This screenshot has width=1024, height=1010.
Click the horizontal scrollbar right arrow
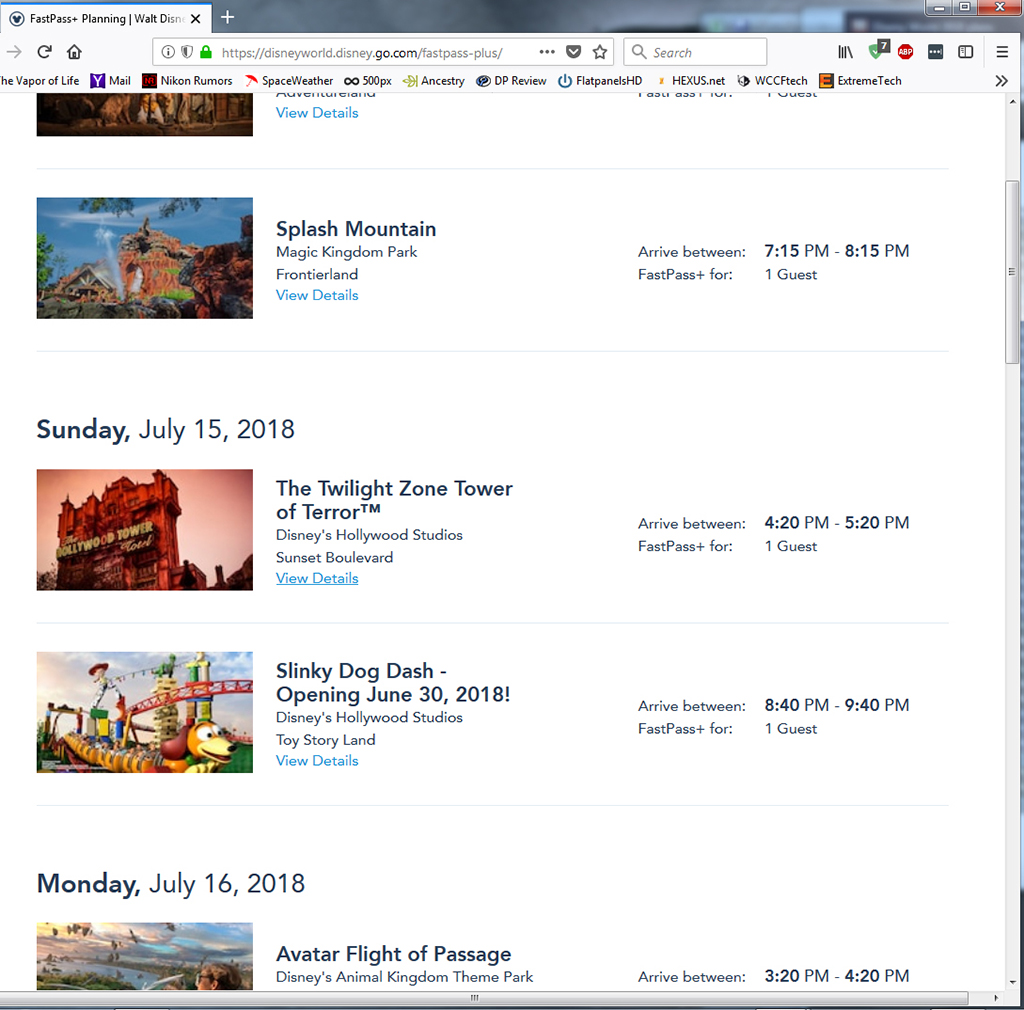[x=995, y=998]
